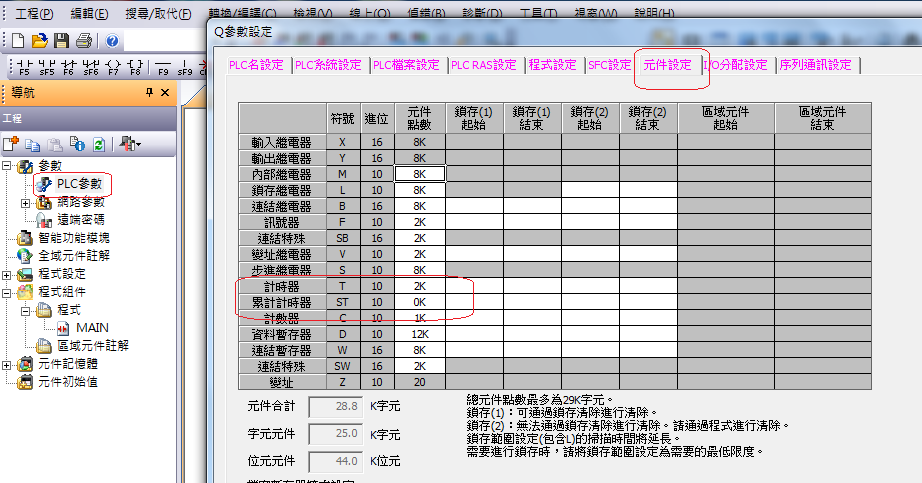Screen dimensions: 922x483
Task: Click the 元件點數 field for 內部繼電器 M
Action: pyautogui.click(x=419, y=174)
